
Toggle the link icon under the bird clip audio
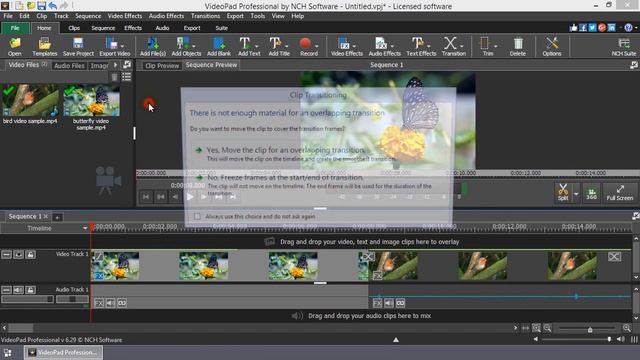pos(400,303)
